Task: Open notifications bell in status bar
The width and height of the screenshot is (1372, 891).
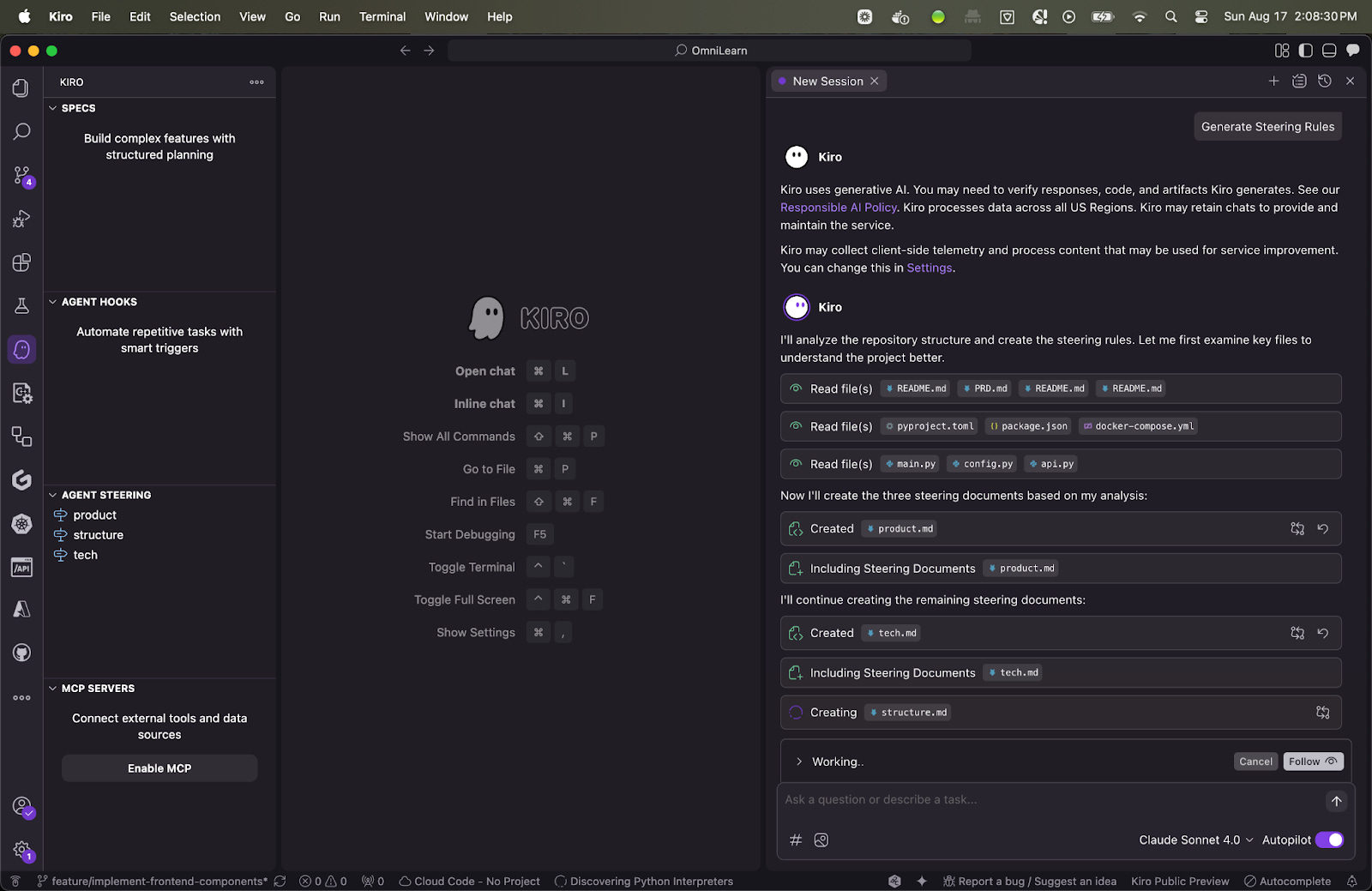Action: 1352,882
